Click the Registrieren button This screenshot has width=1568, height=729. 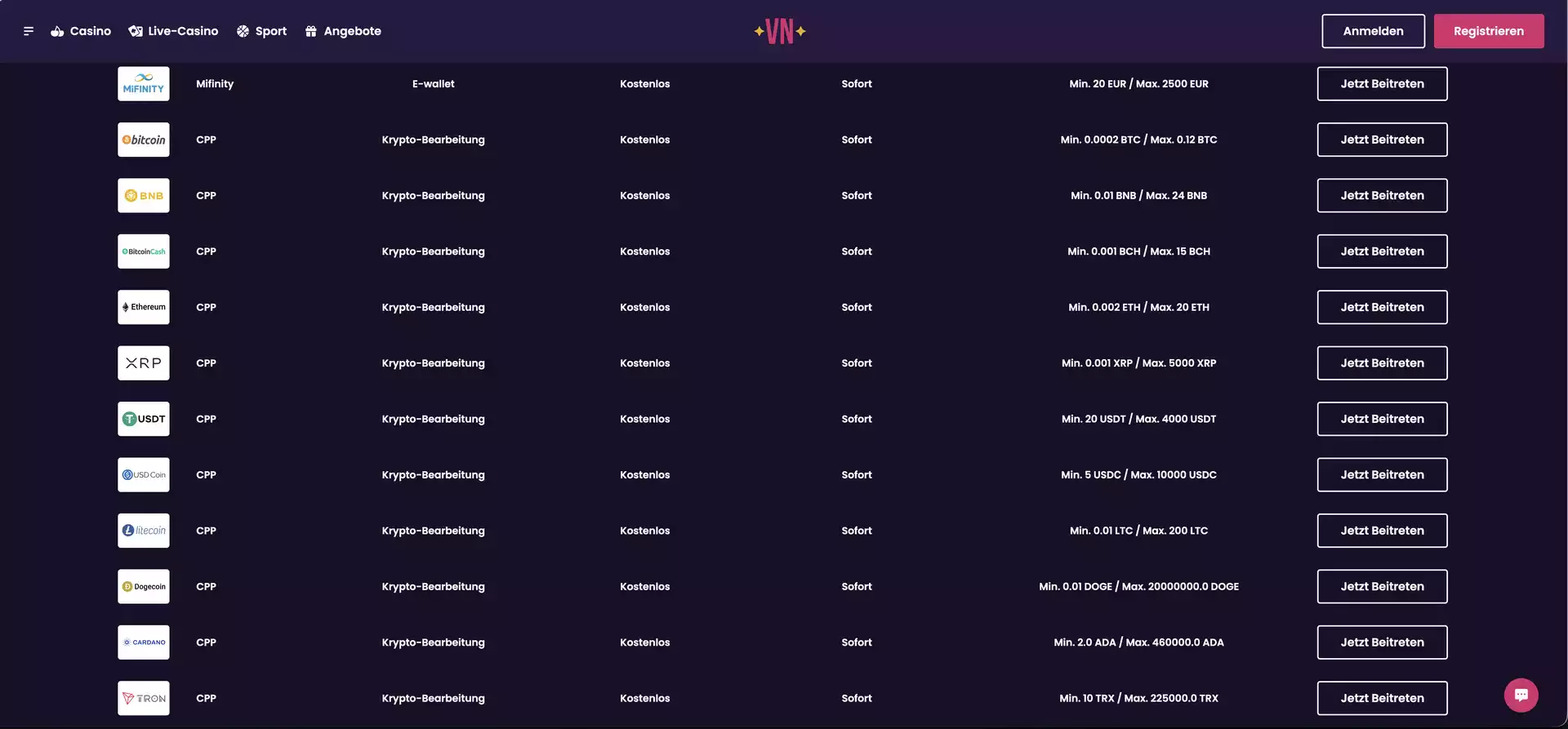[x=1488, y=31]
